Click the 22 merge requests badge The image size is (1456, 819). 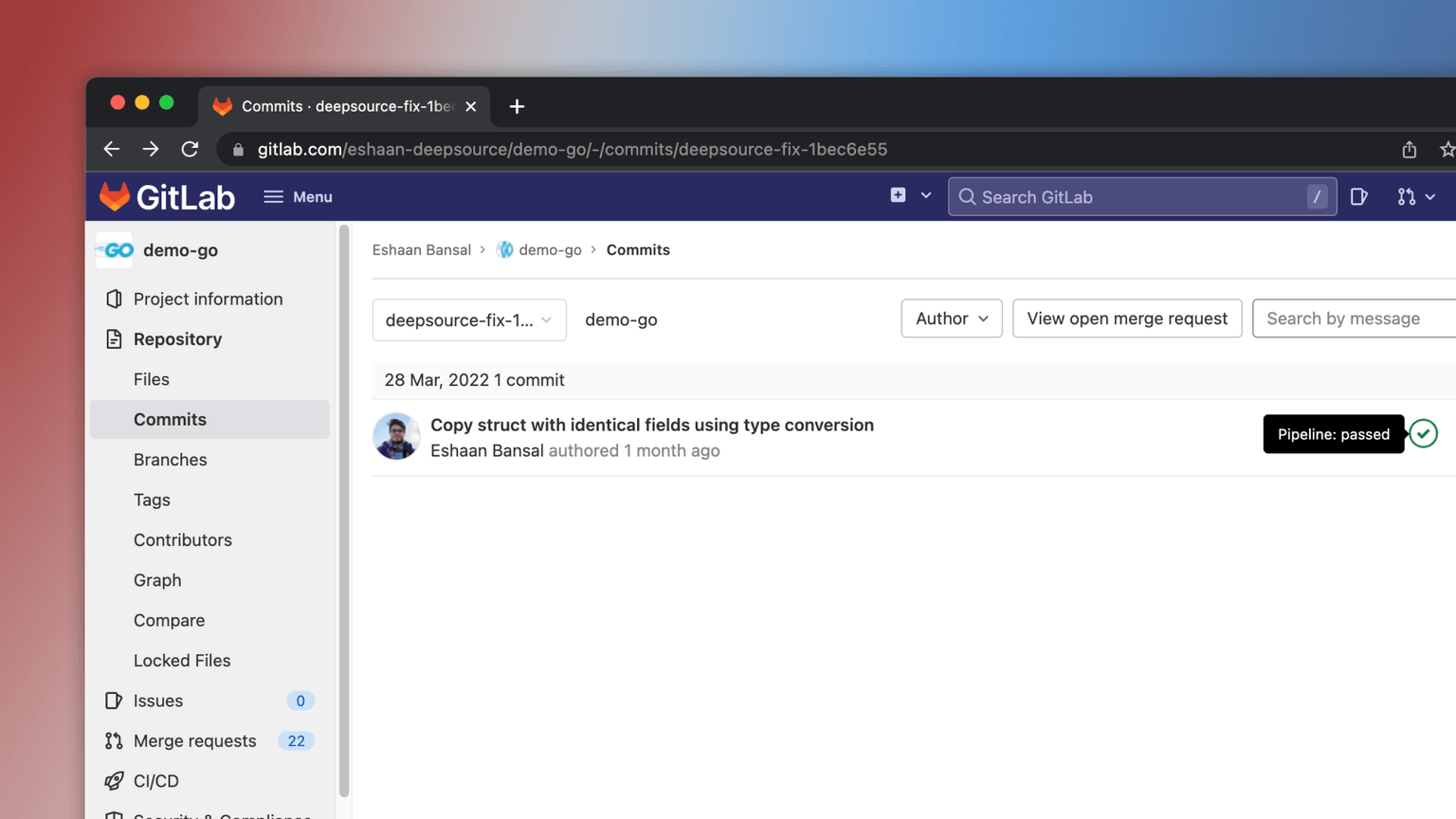click(x=296, y=741)
